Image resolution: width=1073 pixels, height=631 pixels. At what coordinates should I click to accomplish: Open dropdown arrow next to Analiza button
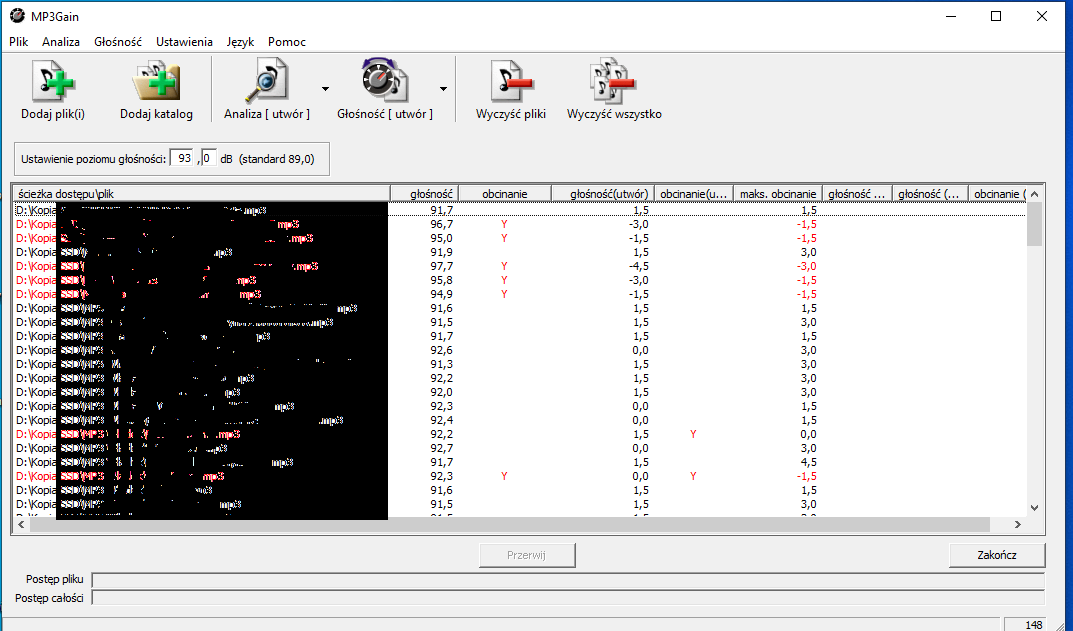point(325,89)
